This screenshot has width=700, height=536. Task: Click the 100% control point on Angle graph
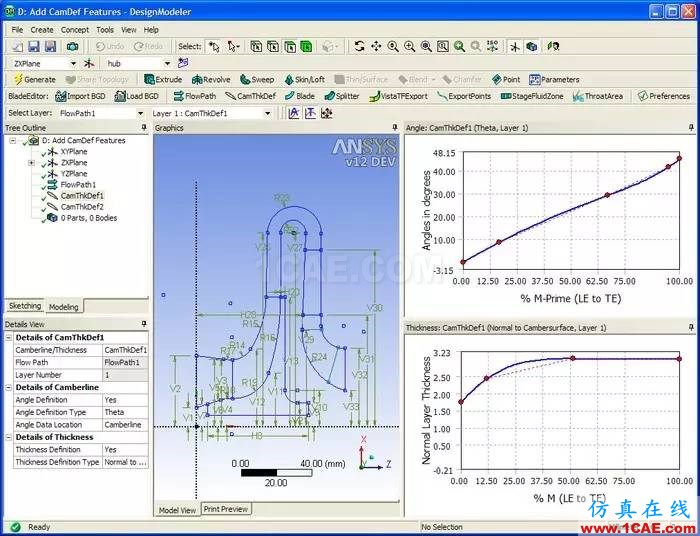[x=679, y=158]
